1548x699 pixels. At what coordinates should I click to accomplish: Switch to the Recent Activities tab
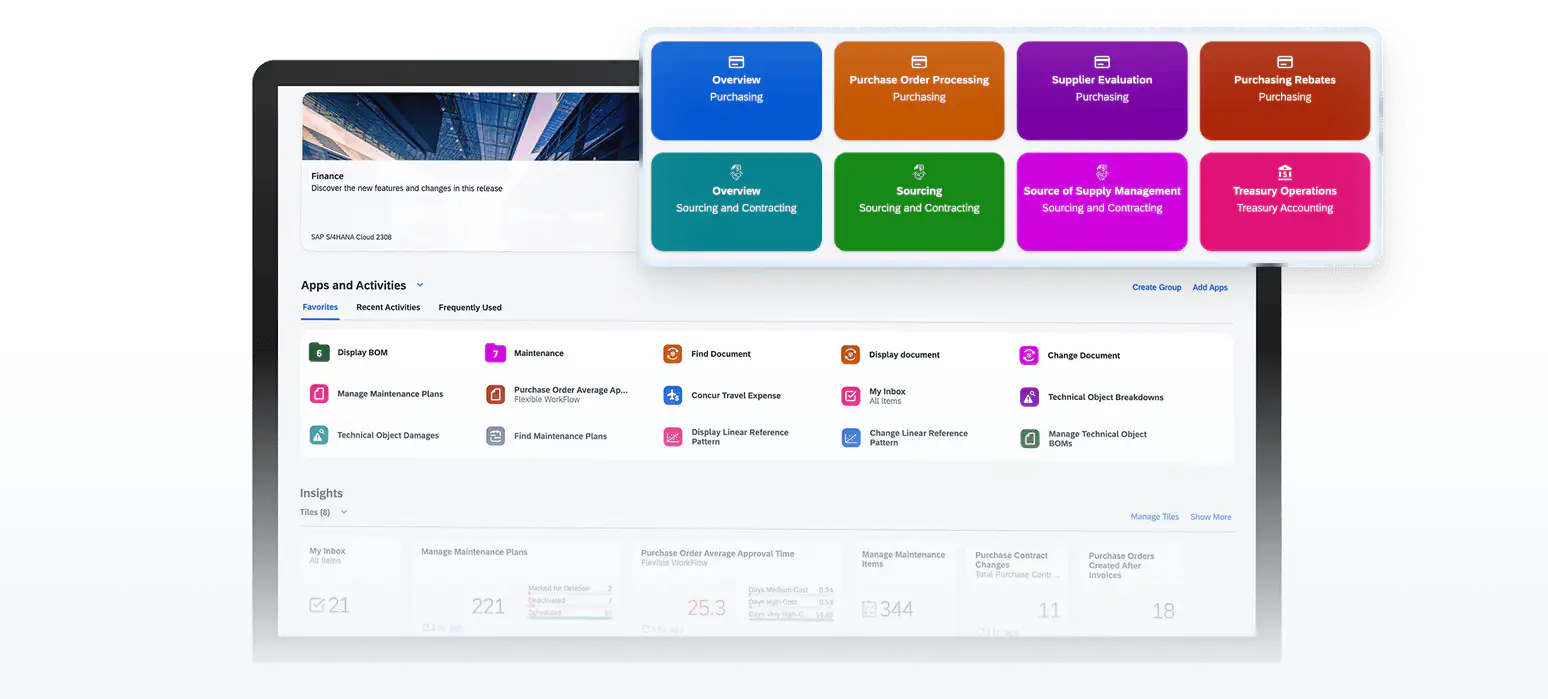(x=388, y=307)
